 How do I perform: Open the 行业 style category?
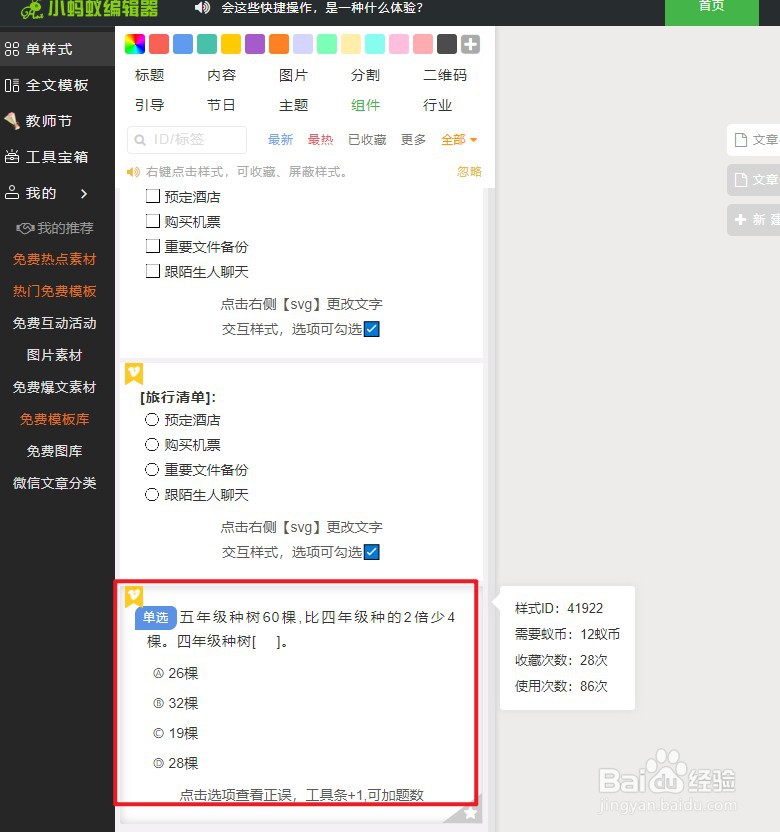[x=437, y=105]
